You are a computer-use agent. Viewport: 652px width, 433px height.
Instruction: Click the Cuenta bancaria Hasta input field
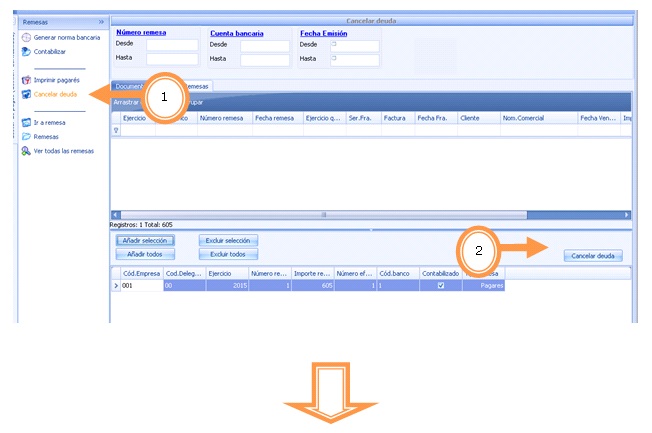point(264,59)
